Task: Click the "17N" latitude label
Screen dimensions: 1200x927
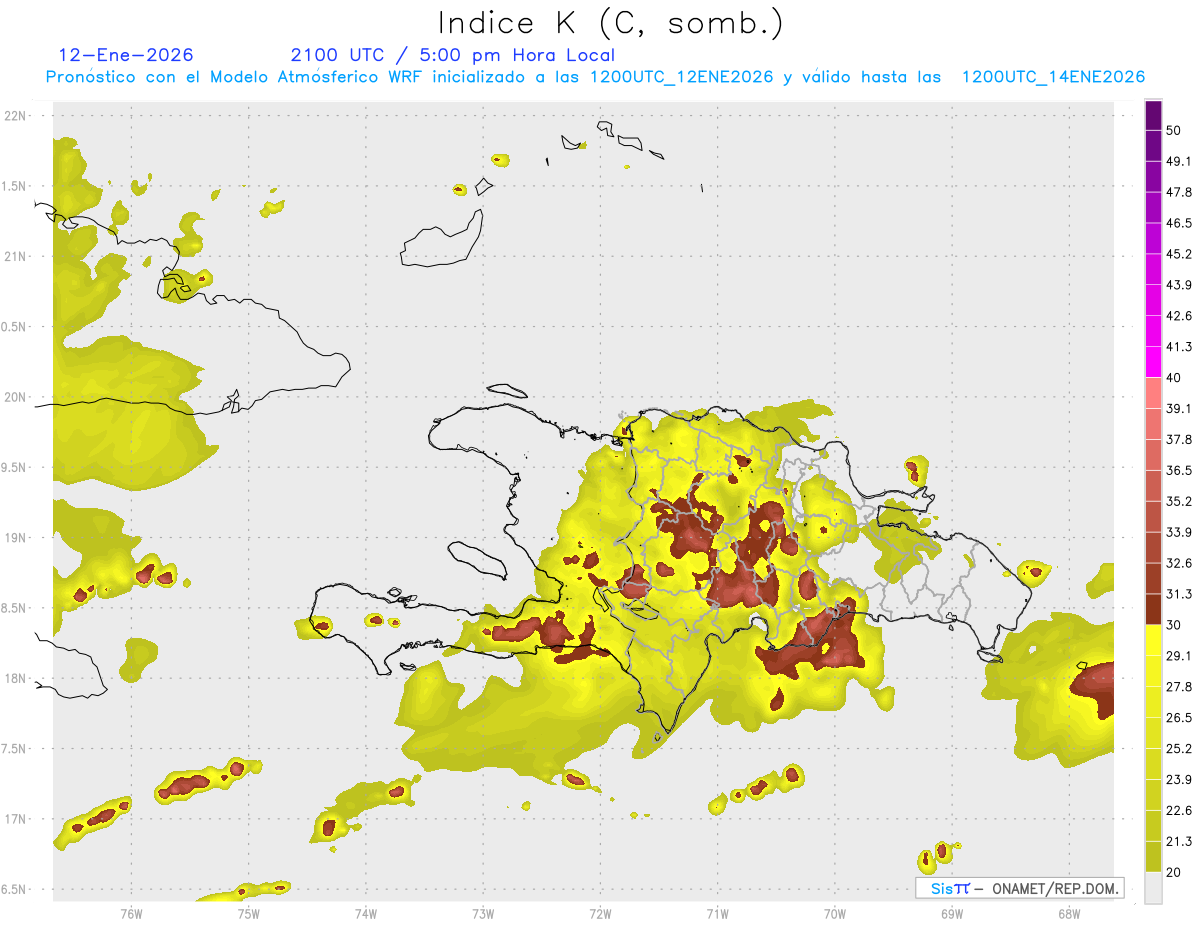Action: coord(14,820)
